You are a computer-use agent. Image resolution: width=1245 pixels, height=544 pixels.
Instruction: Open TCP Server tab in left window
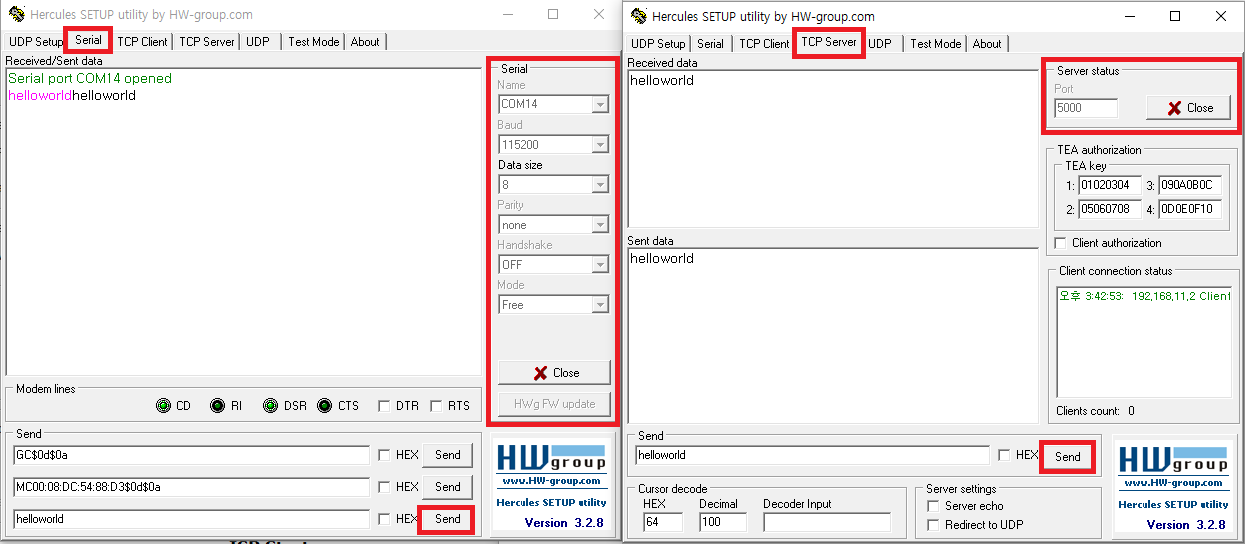[207, 42]
